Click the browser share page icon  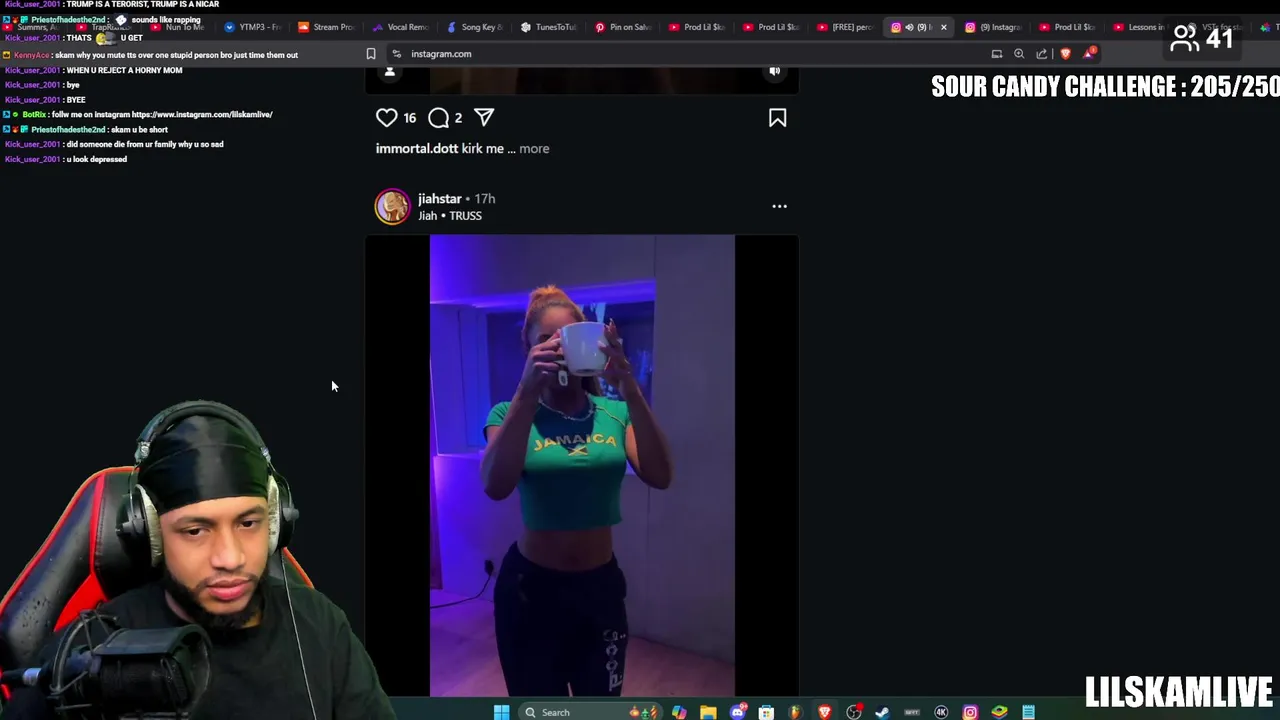pyautogui.click(x=1042, y=54)
